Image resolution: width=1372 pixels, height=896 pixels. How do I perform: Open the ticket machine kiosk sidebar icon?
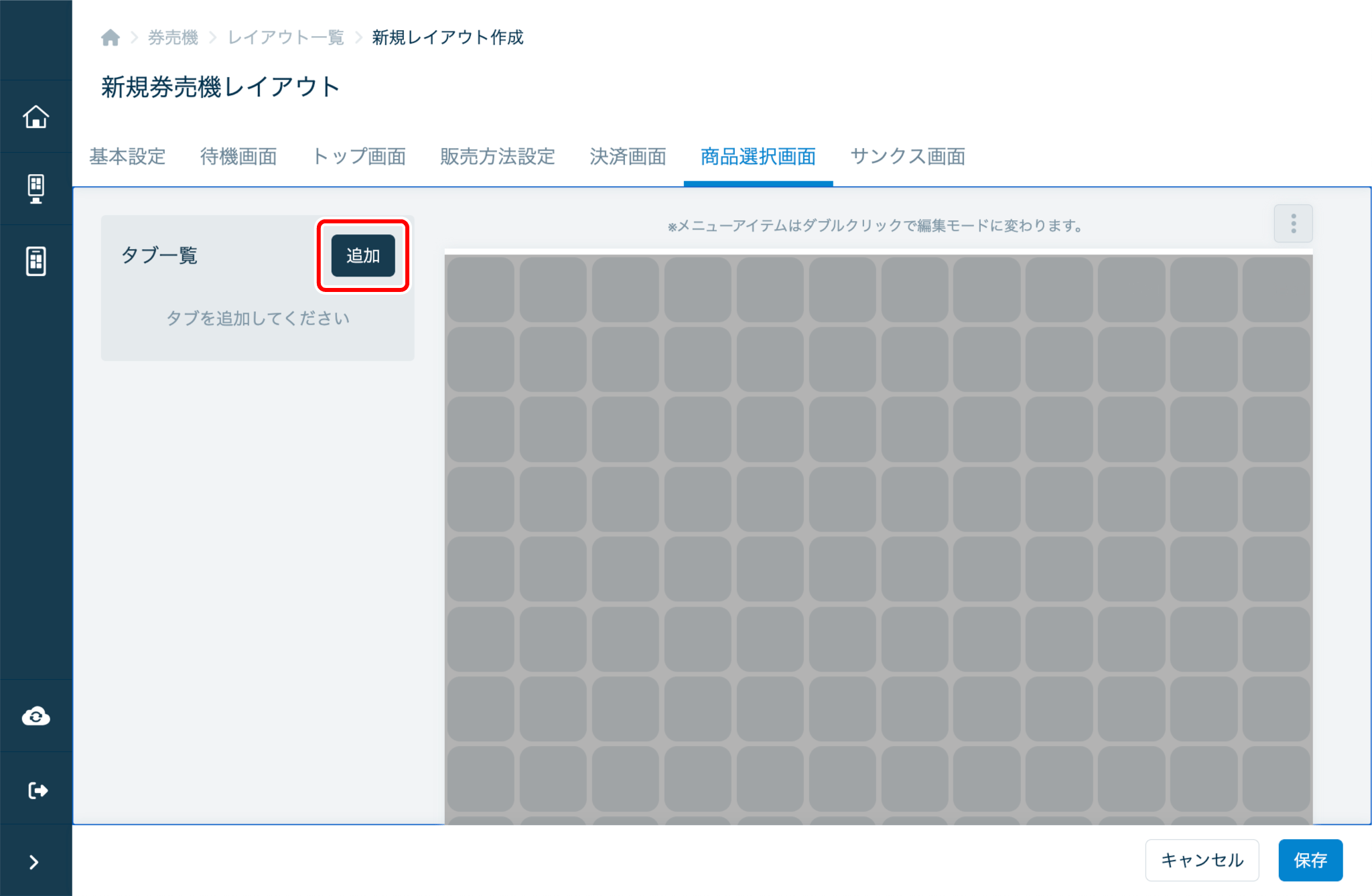[x=36, y=189]
